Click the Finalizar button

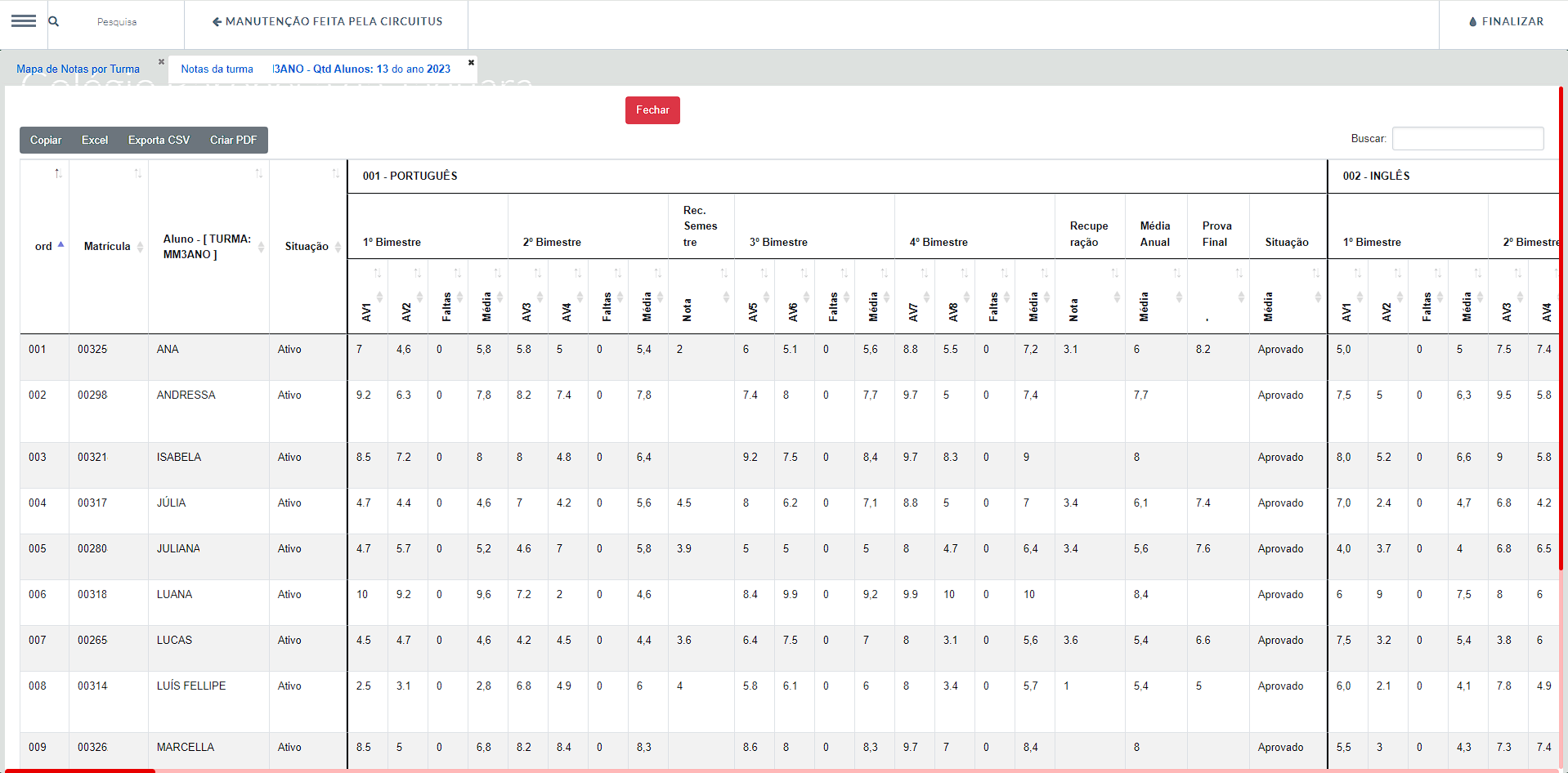point(1506,21)
